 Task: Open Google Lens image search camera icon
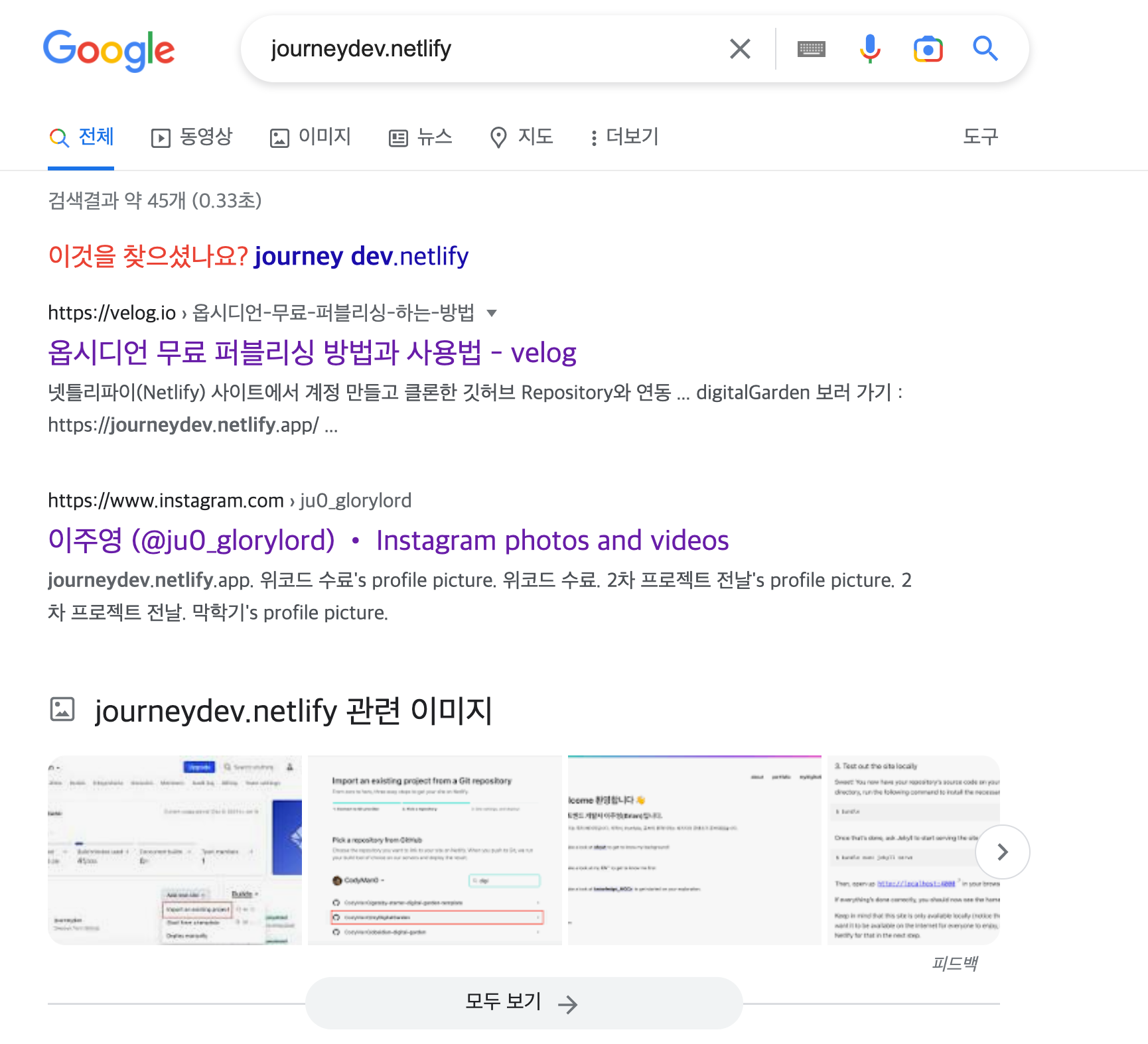(928, 49)
